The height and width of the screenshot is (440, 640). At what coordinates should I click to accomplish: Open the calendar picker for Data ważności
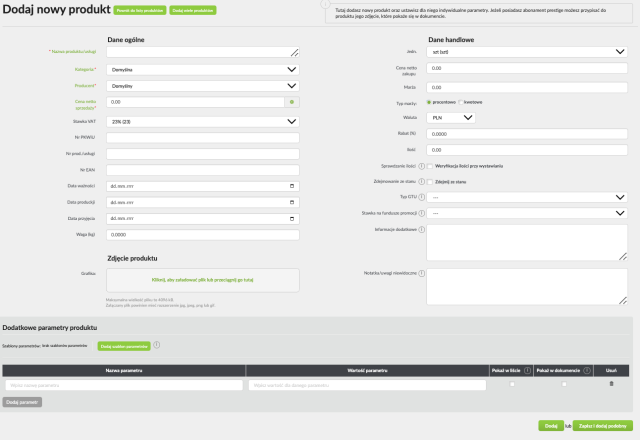(x=291, y=185)
